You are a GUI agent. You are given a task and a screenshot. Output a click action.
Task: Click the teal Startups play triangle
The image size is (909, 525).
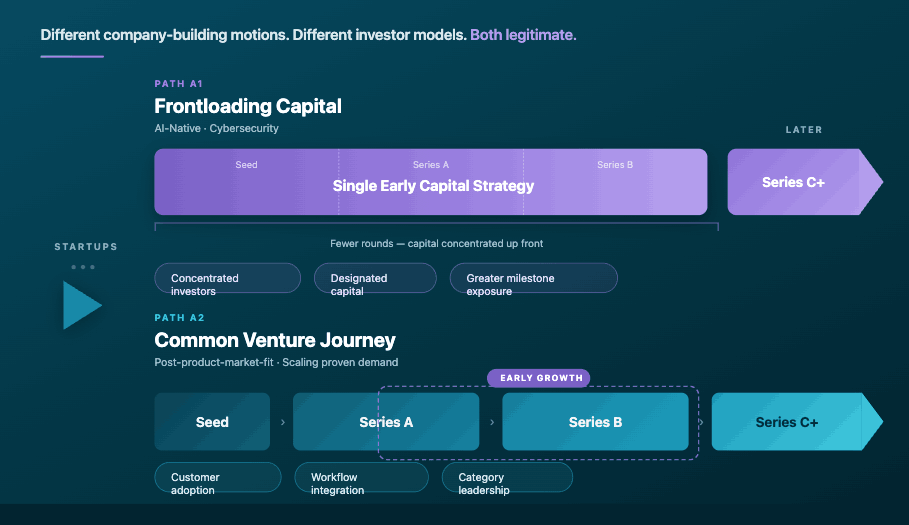(82, 305)
